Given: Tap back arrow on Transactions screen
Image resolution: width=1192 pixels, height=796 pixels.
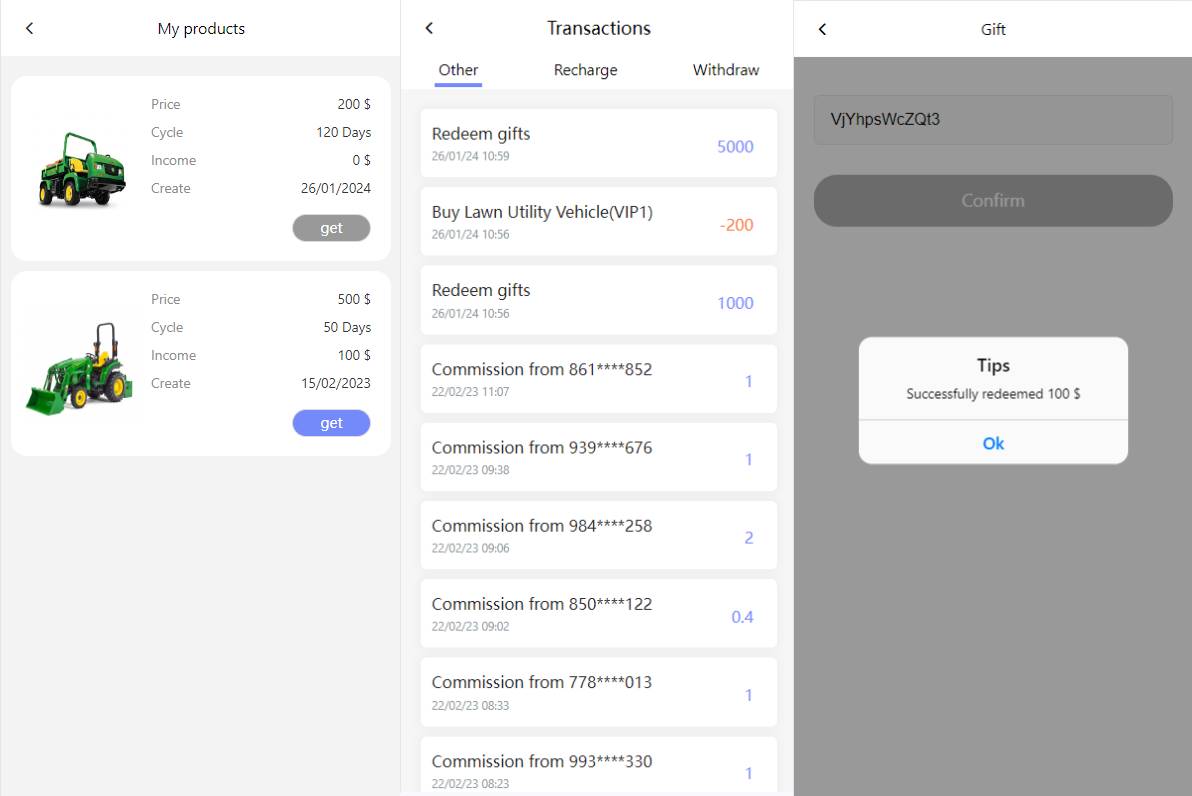Looking at the screenshot, I should point(429,28).
